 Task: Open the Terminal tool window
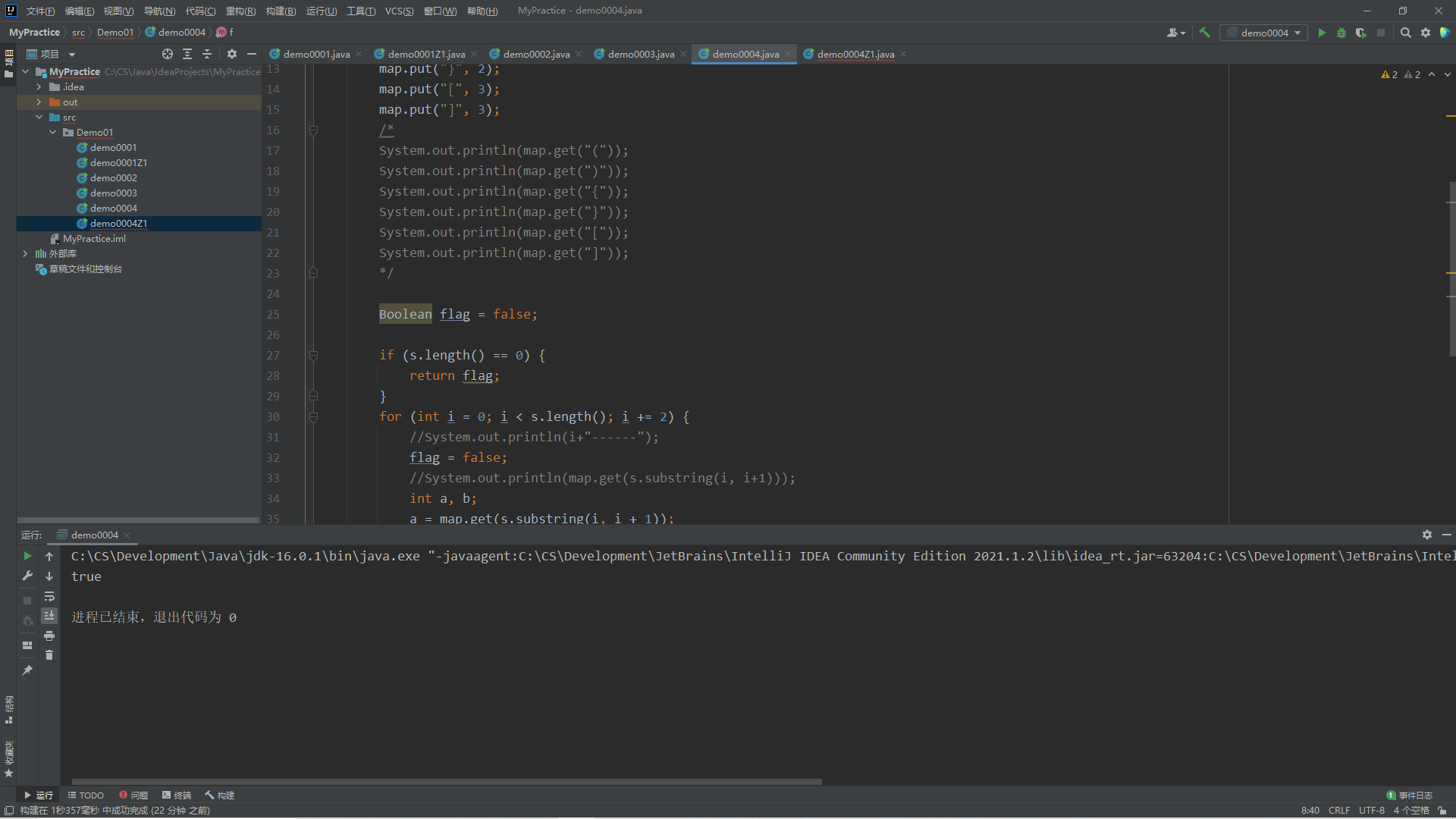tap(177, 795)
